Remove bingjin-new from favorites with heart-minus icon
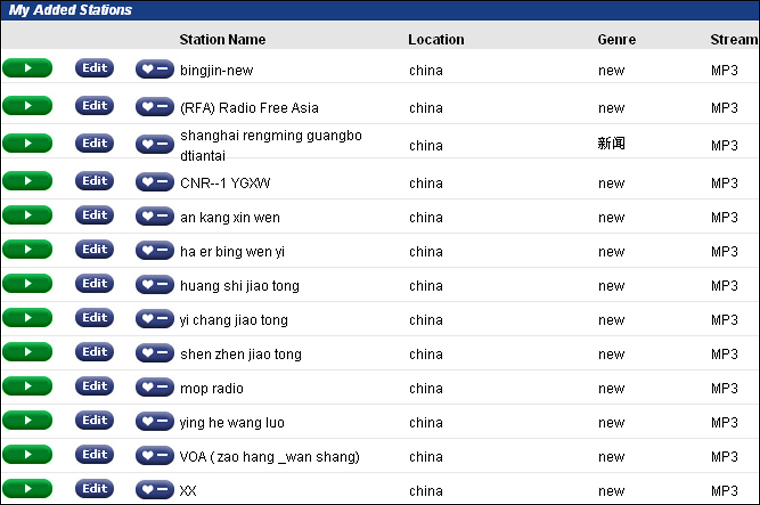 pos(154,69)
